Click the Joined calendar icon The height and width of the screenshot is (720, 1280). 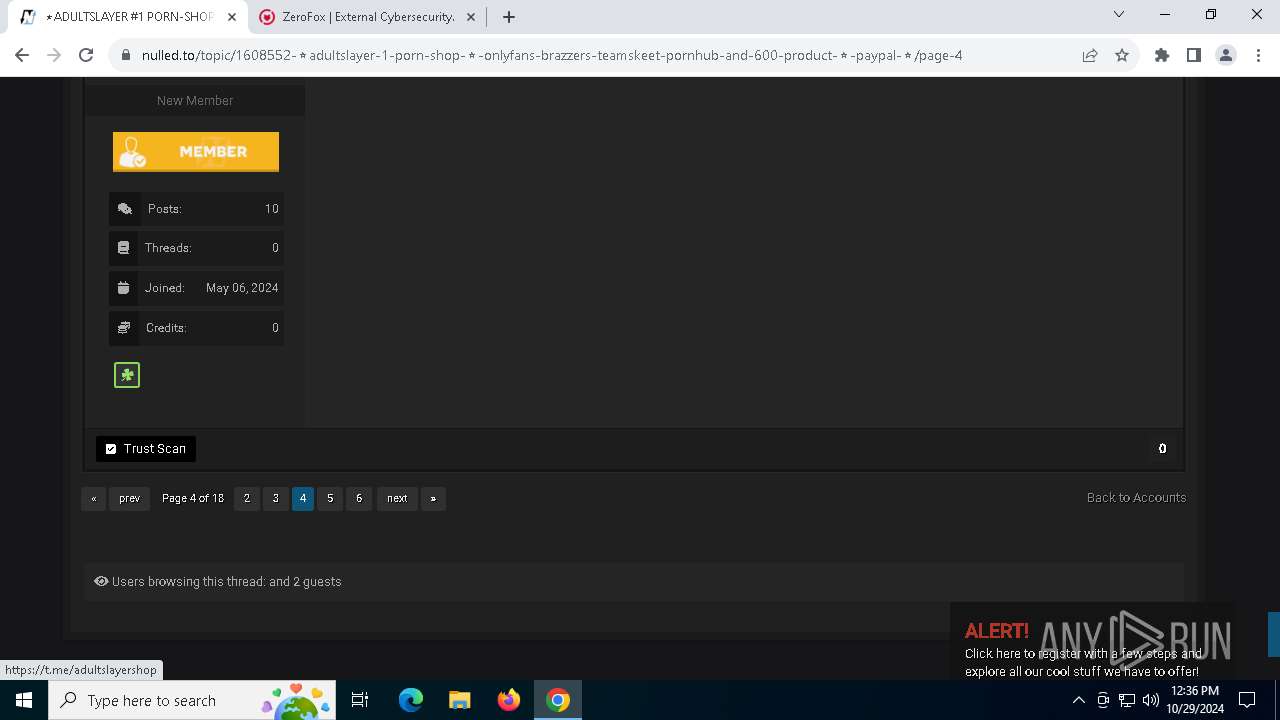pos(124,288)
